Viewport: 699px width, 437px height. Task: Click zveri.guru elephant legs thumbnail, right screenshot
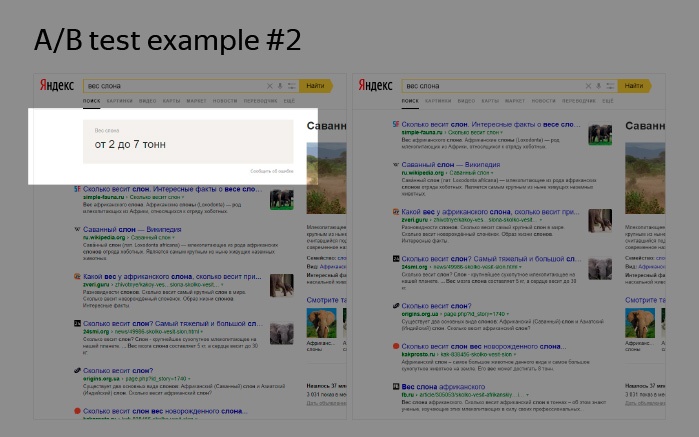tap(600, 221)
